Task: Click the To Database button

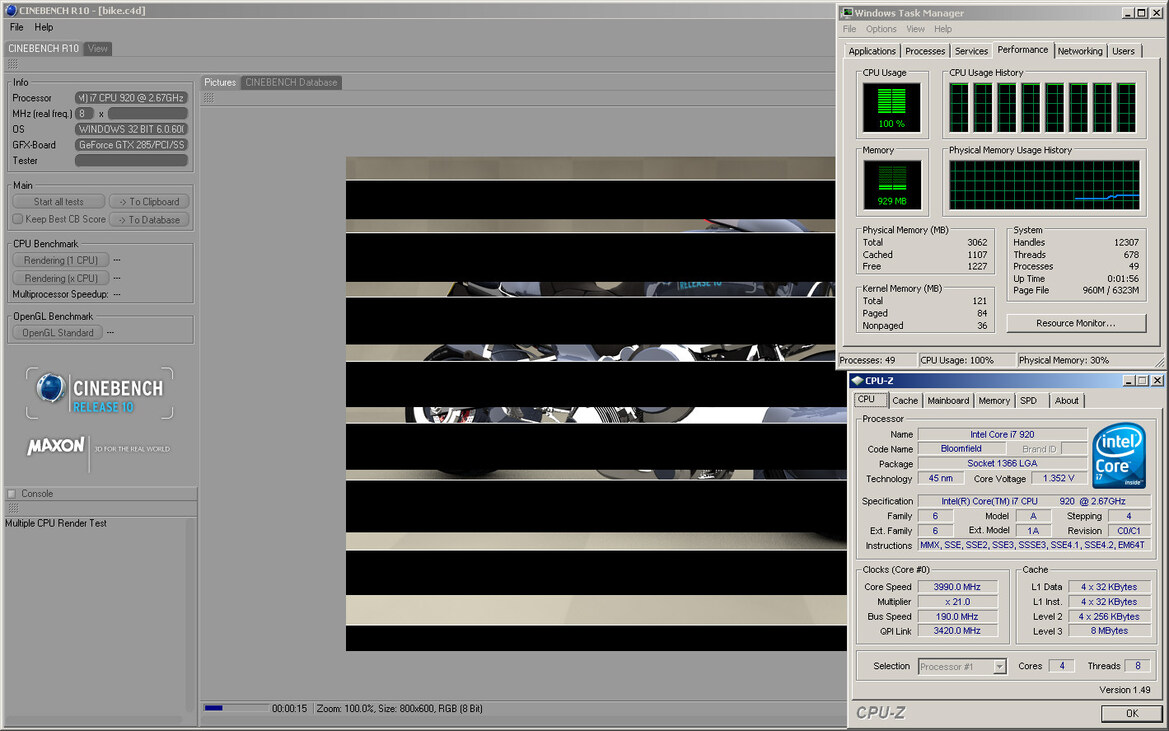Action: (x=150, y=220)
